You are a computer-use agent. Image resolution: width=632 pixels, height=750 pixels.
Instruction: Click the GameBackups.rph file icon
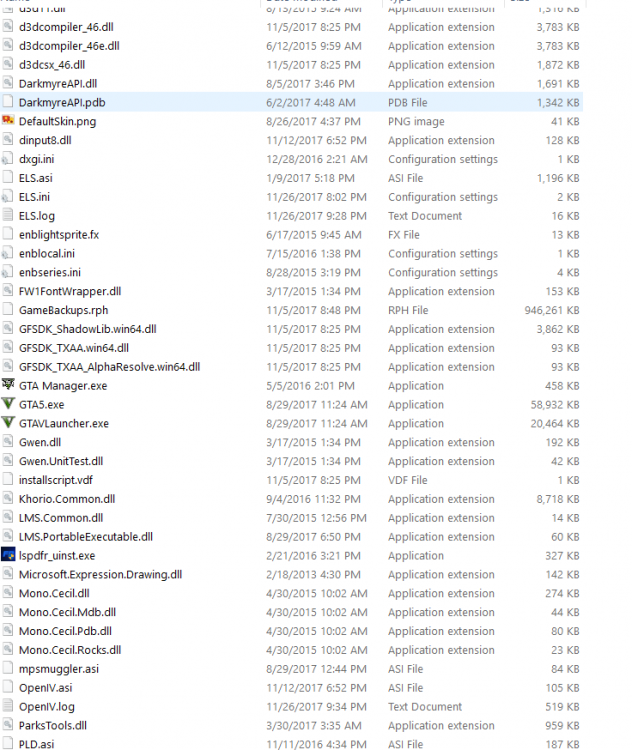pyautogui.click(x=8, y=309)
